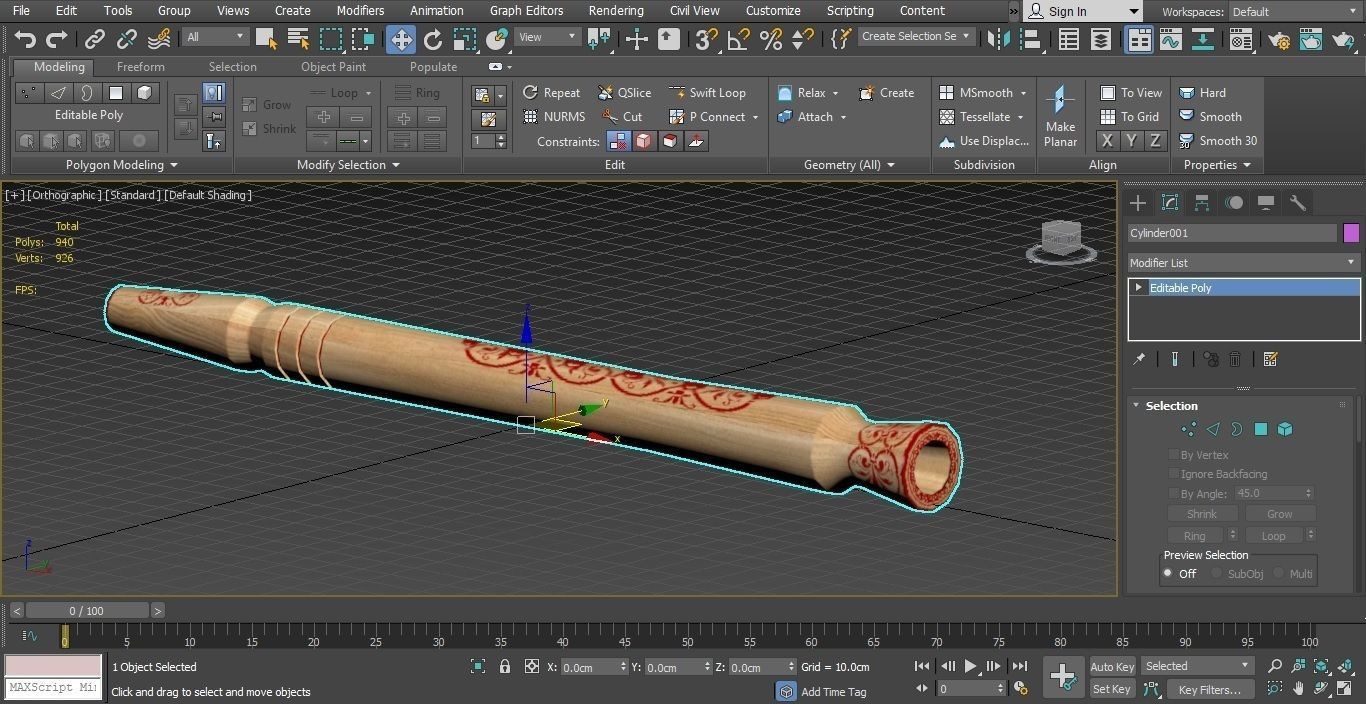Viewport: 1366px width, 704px height.
Task: Go to the animation end frame
Action: click(x=1019, y=666)
